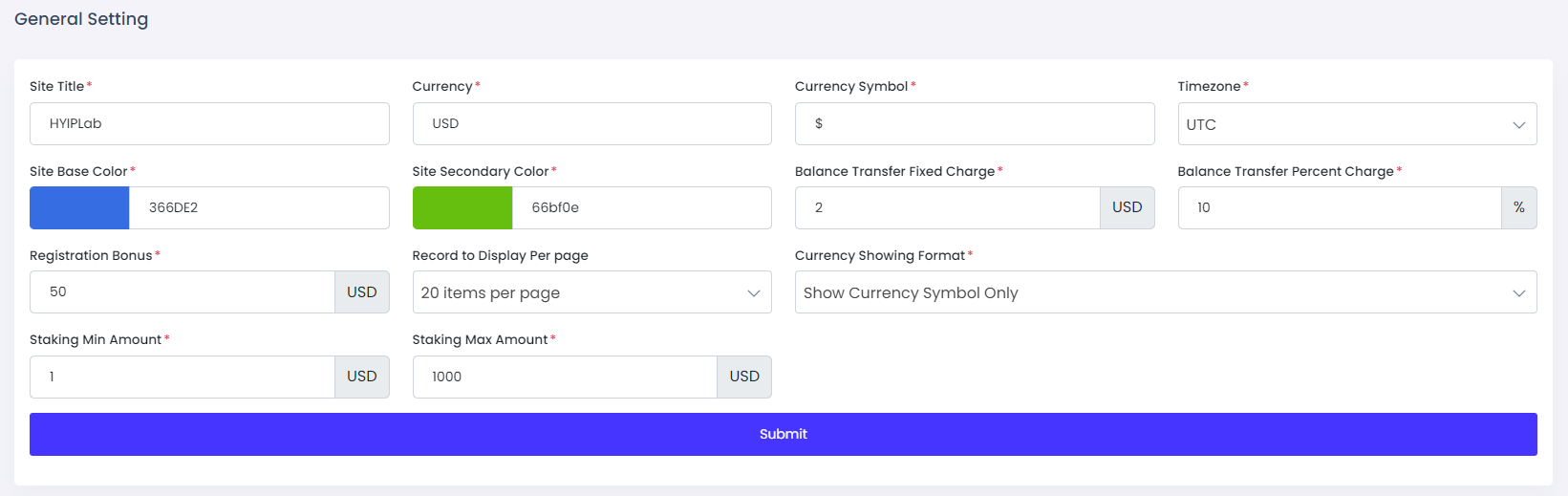1568x496 pixels.
Task: Edit the Site Base Color hex field
Action: pyautogui.click(x=258, y=207)
